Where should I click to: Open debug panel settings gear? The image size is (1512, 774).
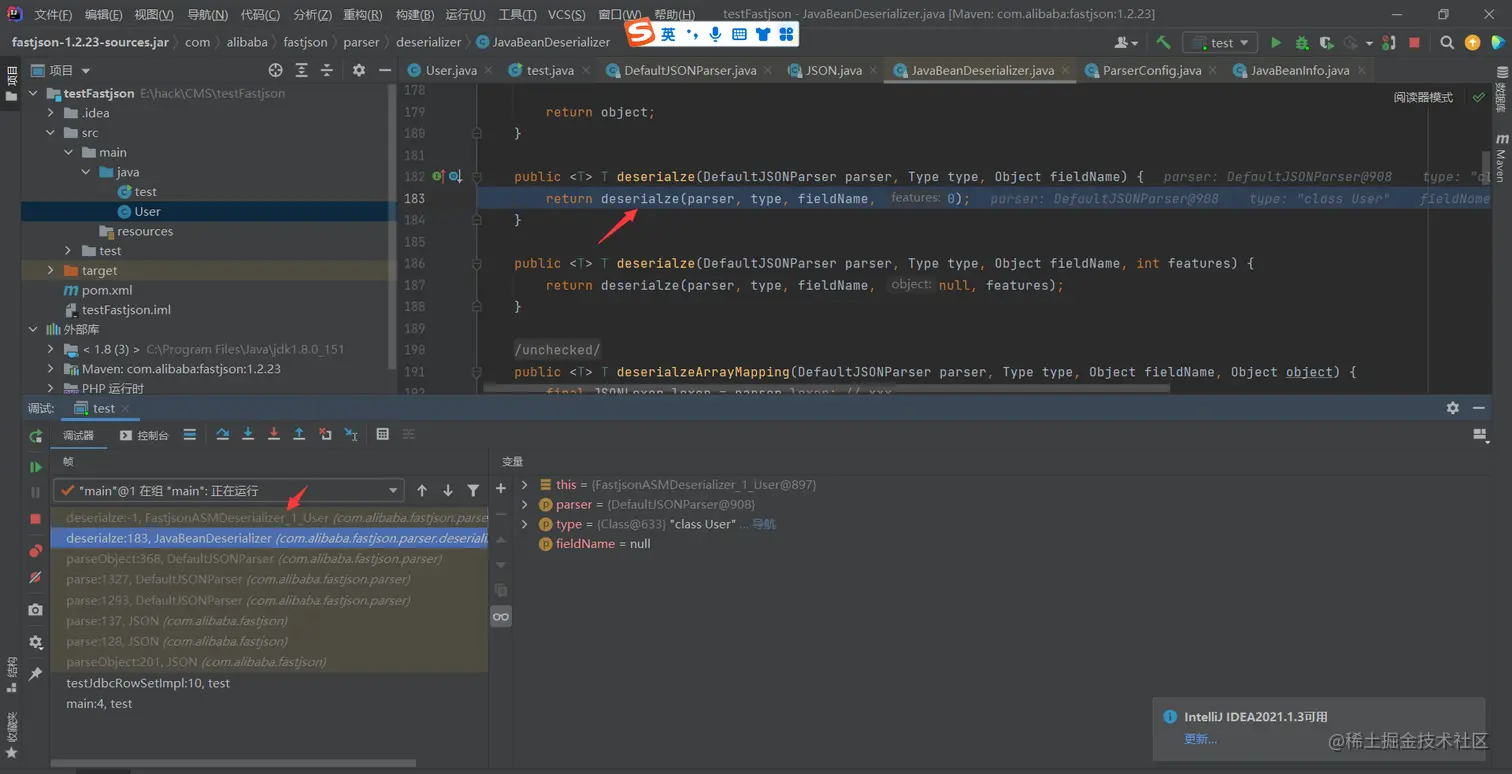click(1453, 408)
